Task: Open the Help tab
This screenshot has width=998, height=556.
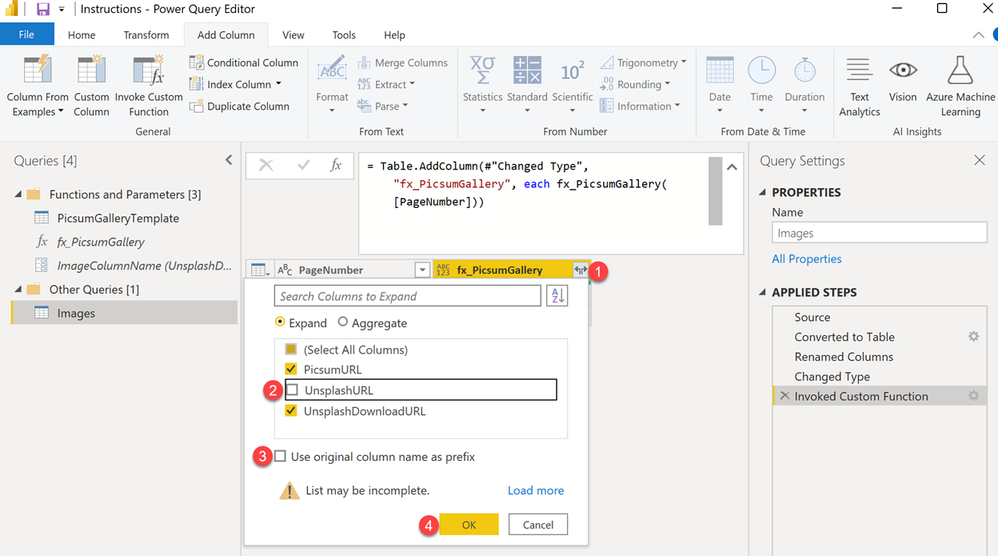Action: tap(394, 35)
